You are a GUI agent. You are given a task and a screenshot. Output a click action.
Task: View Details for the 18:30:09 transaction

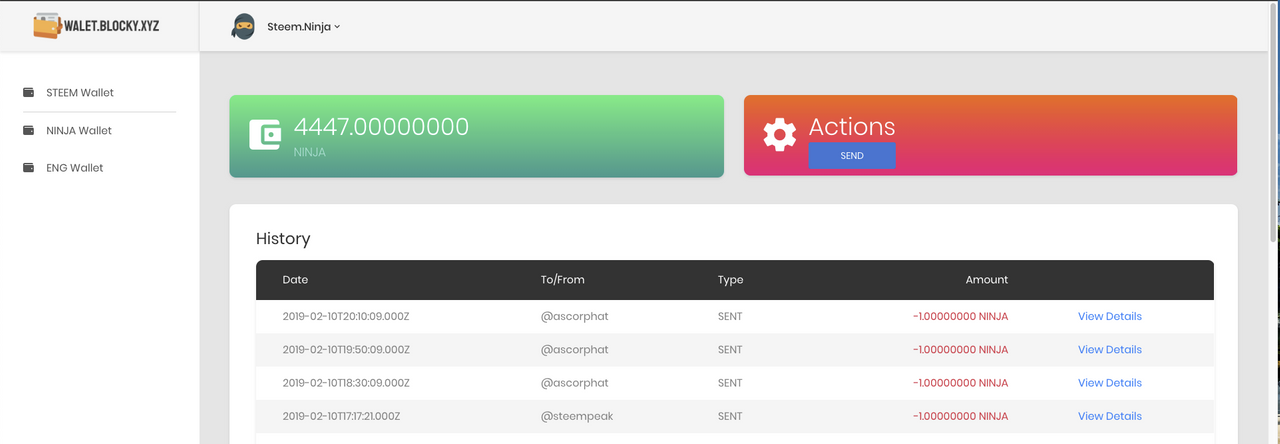1110,383
